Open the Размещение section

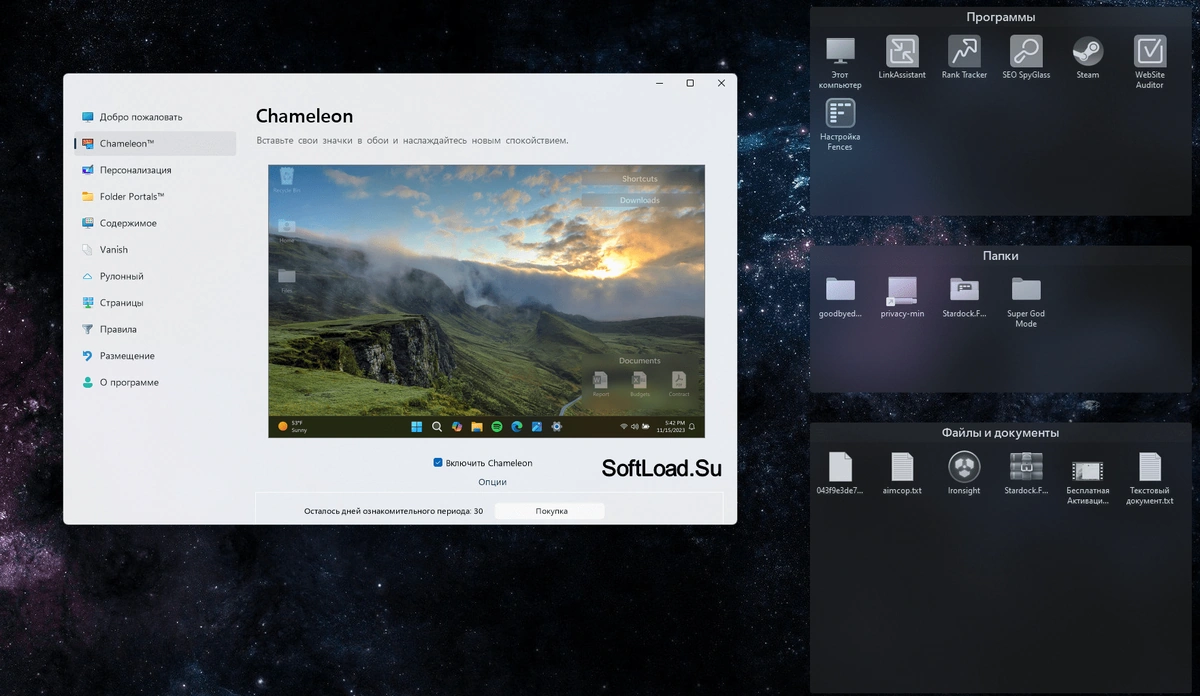pyautogui.click(x=155, y=356)
